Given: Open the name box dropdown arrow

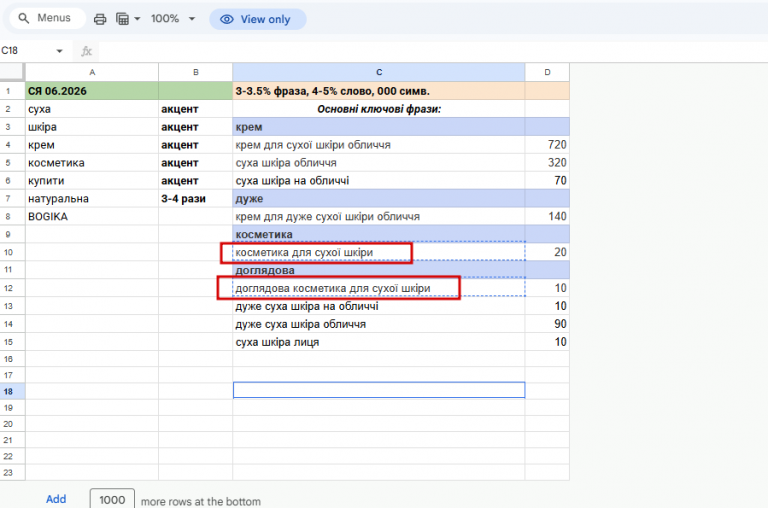Looking at the screenshot, I should coord(59,51).
